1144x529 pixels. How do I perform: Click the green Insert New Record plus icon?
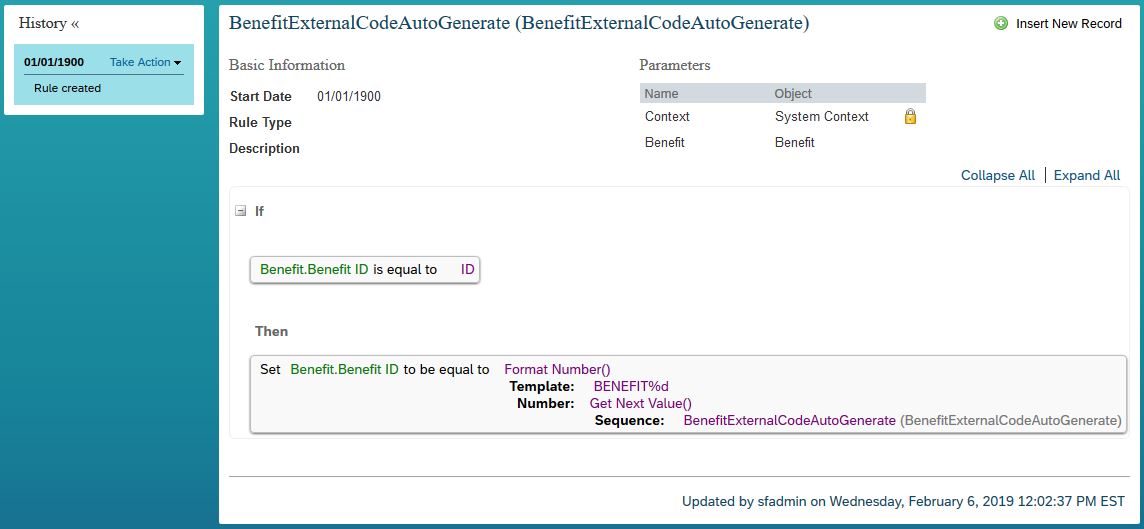(x=1001, y=23)
